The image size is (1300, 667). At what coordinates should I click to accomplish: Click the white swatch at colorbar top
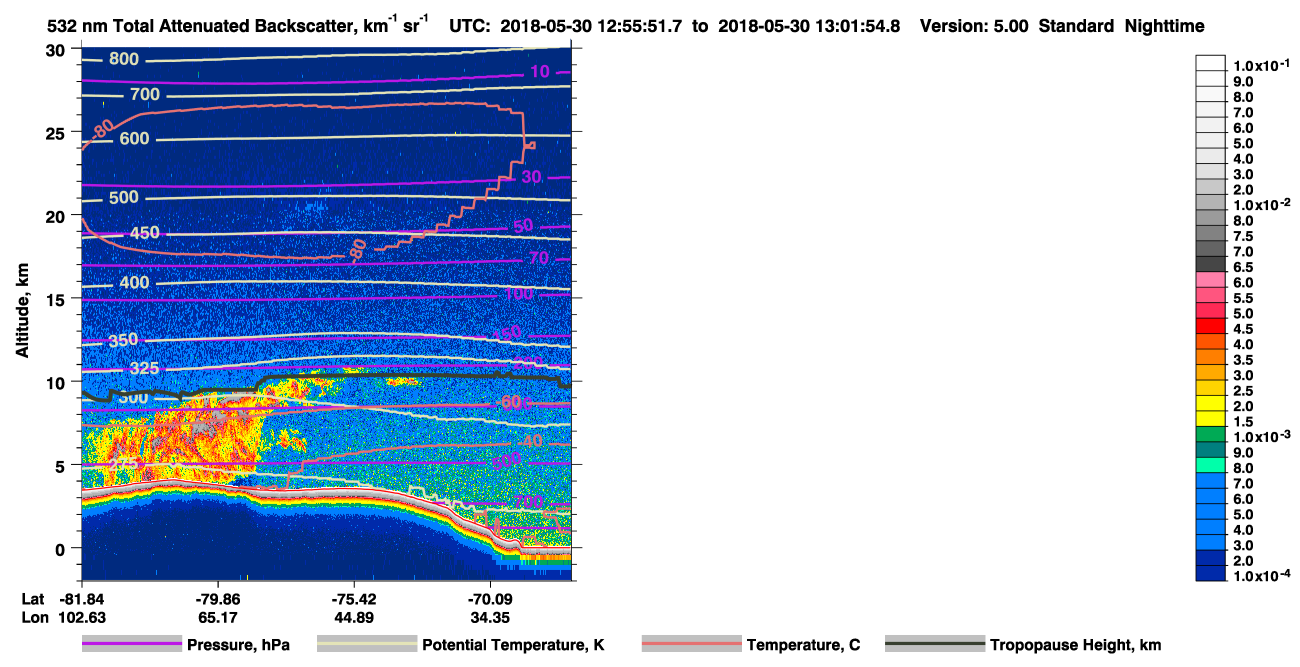[x=1211, y=63]
